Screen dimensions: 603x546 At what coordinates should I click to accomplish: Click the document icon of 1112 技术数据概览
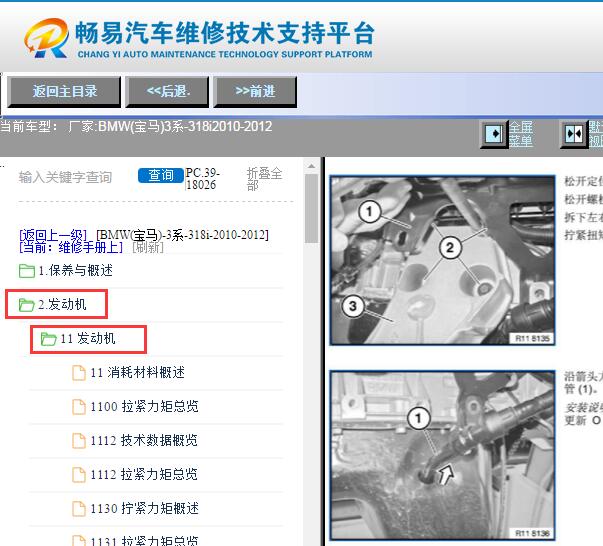[79, 440]
